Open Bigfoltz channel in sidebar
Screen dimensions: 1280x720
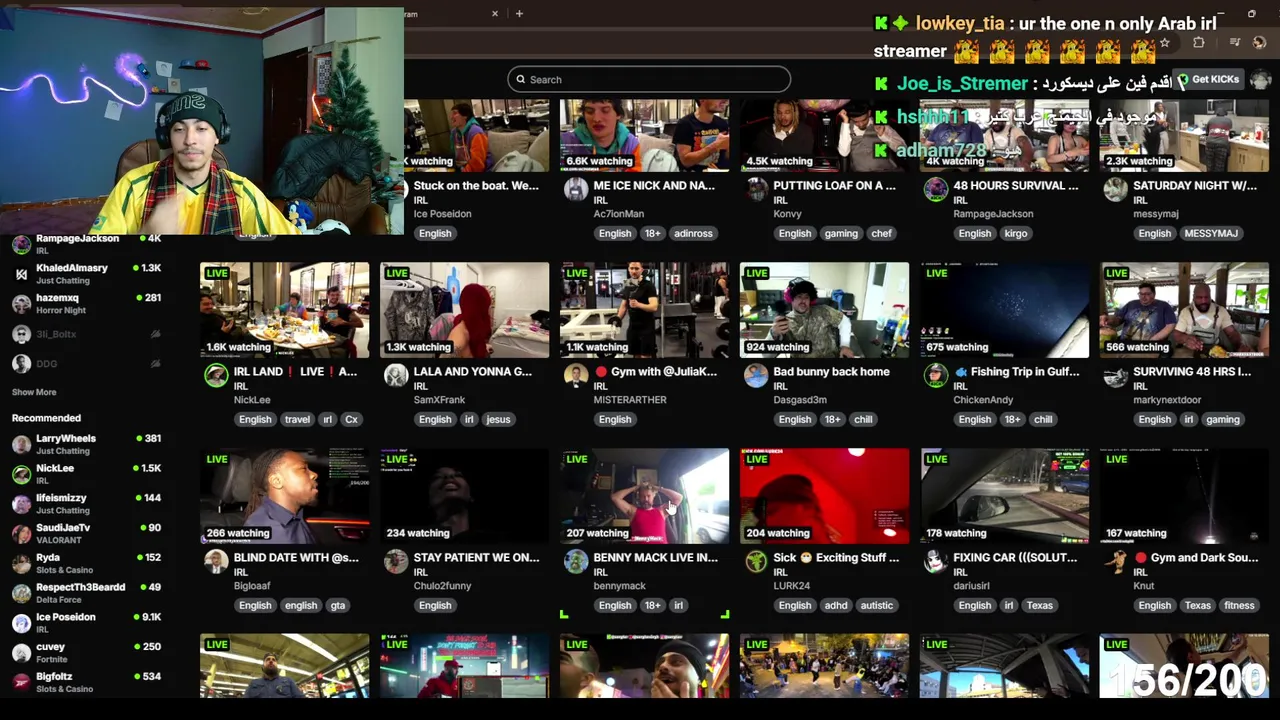pos(85,682)
